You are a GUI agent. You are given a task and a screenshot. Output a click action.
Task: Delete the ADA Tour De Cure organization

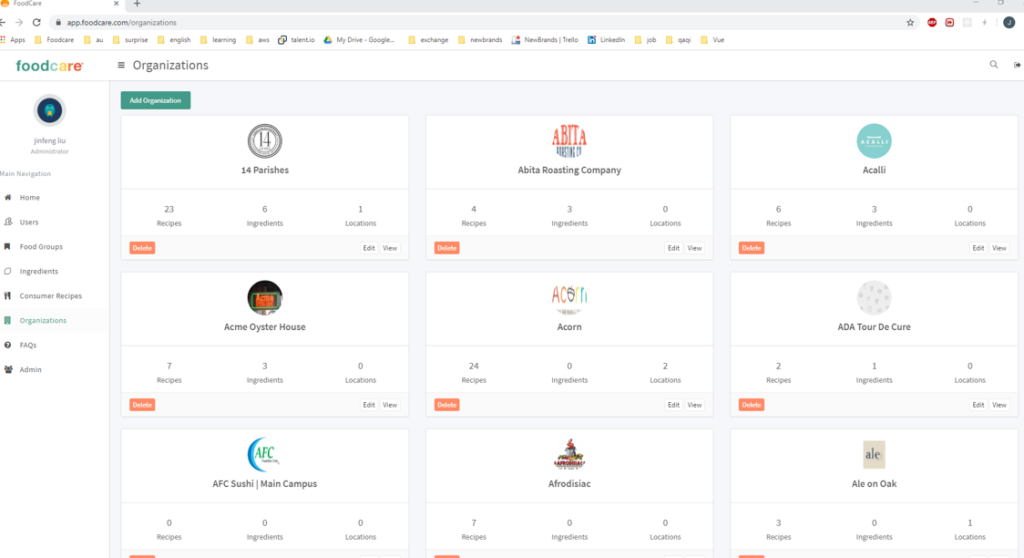click(x=751, y=405)
